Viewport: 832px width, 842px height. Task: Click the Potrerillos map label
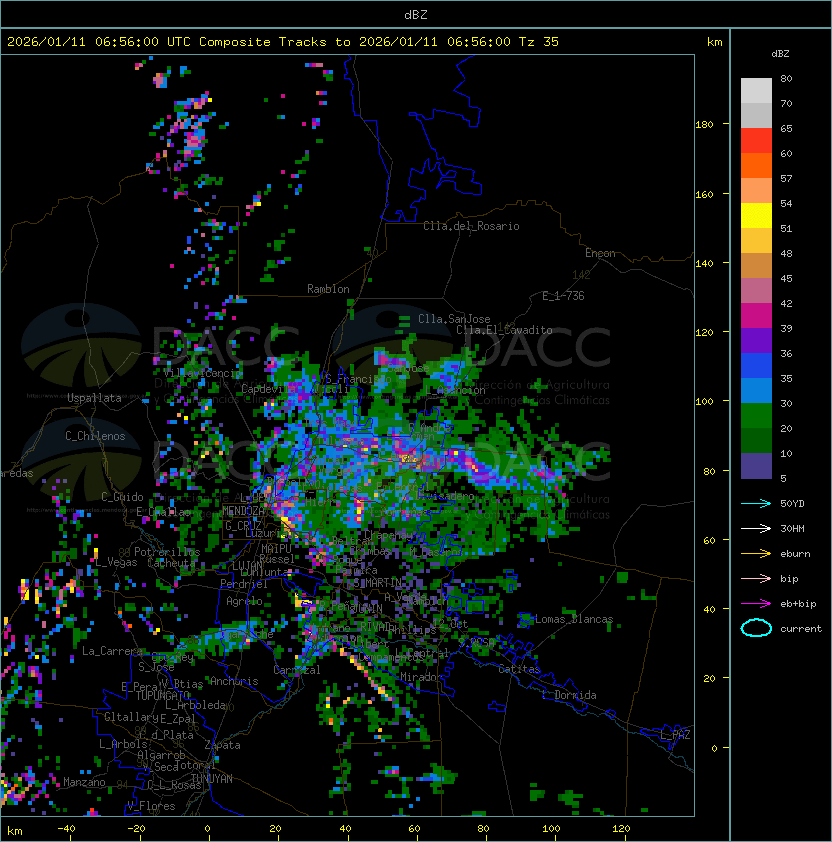[167, 552]
